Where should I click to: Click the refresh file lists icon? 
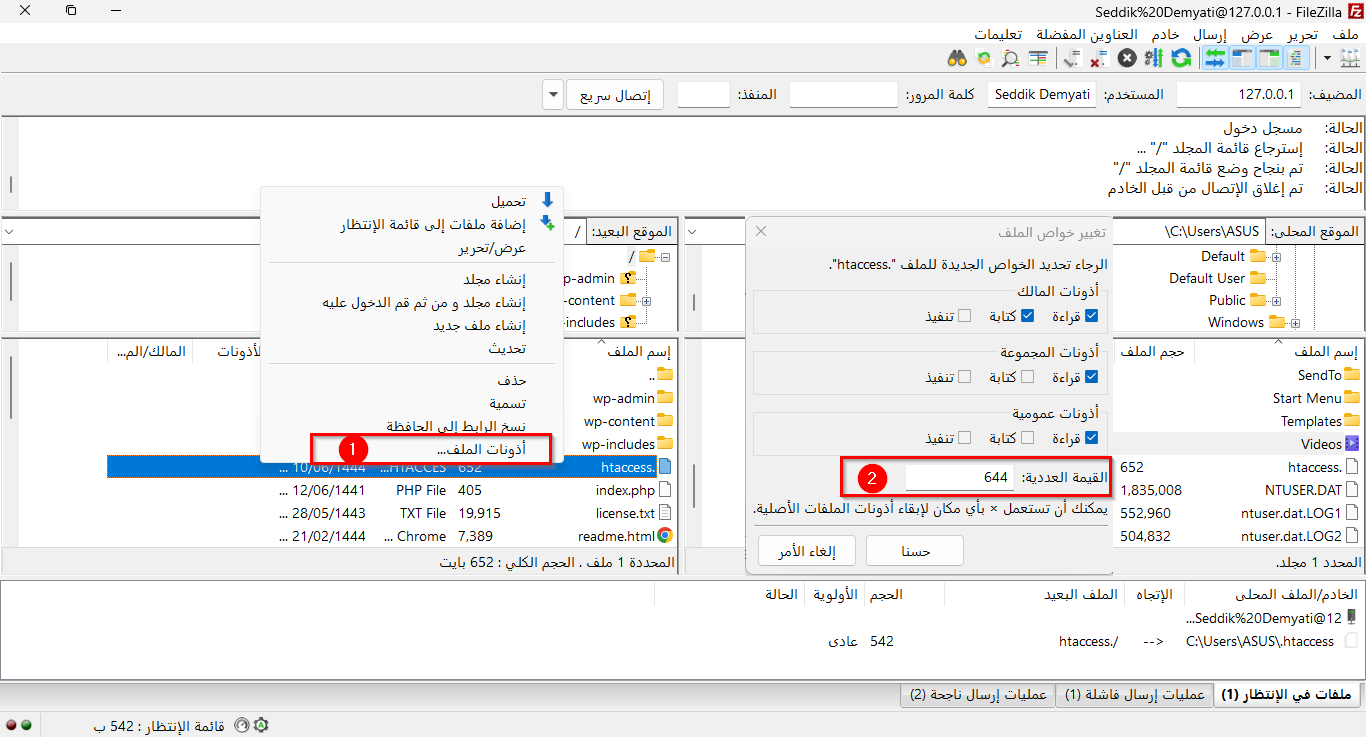(1181, 59)
